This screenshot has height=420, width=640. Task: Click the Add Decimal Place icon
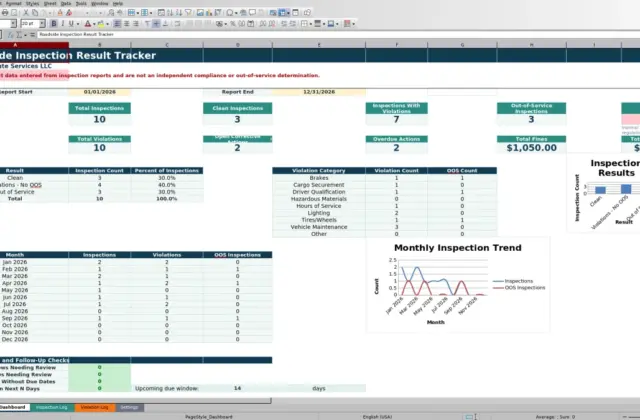263,24
